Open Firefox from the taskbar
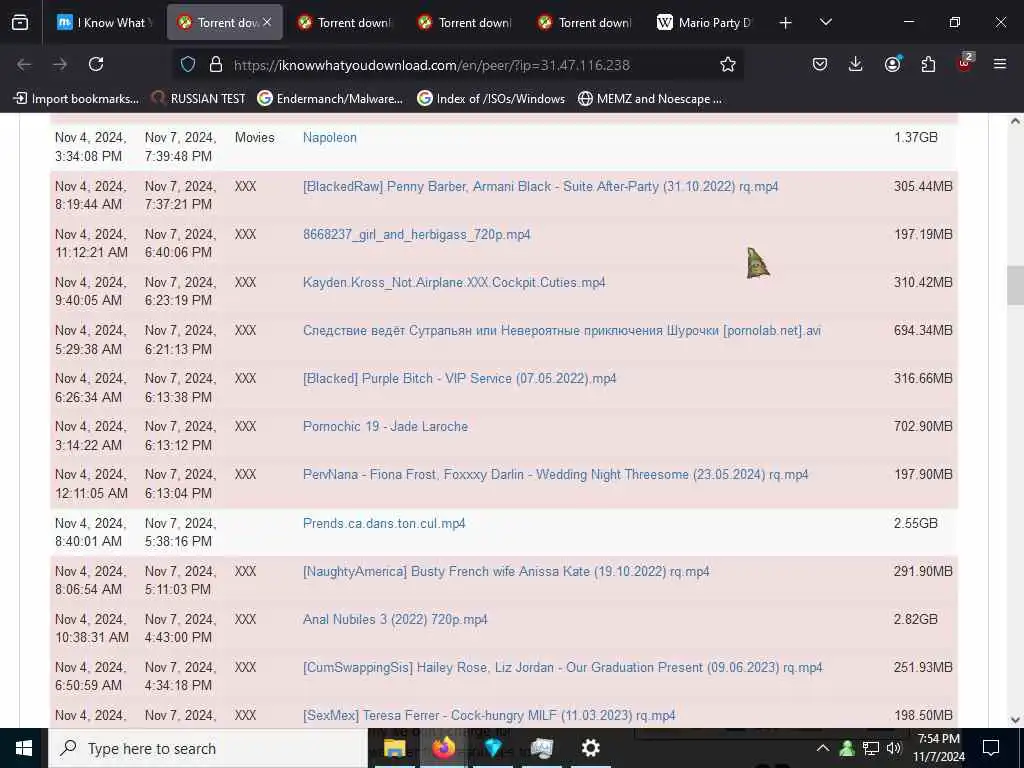 coord(444,748)
